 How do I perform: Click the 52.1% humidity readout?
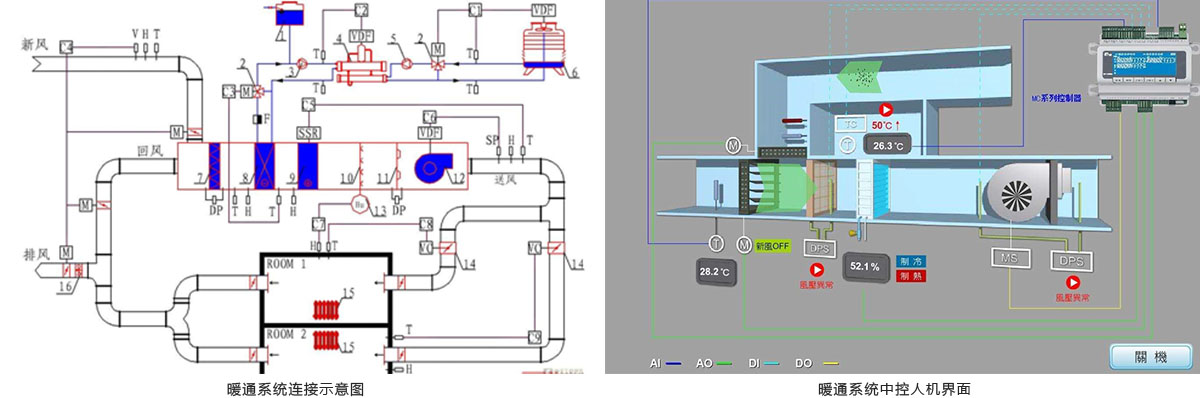click(x=865, y=267)
